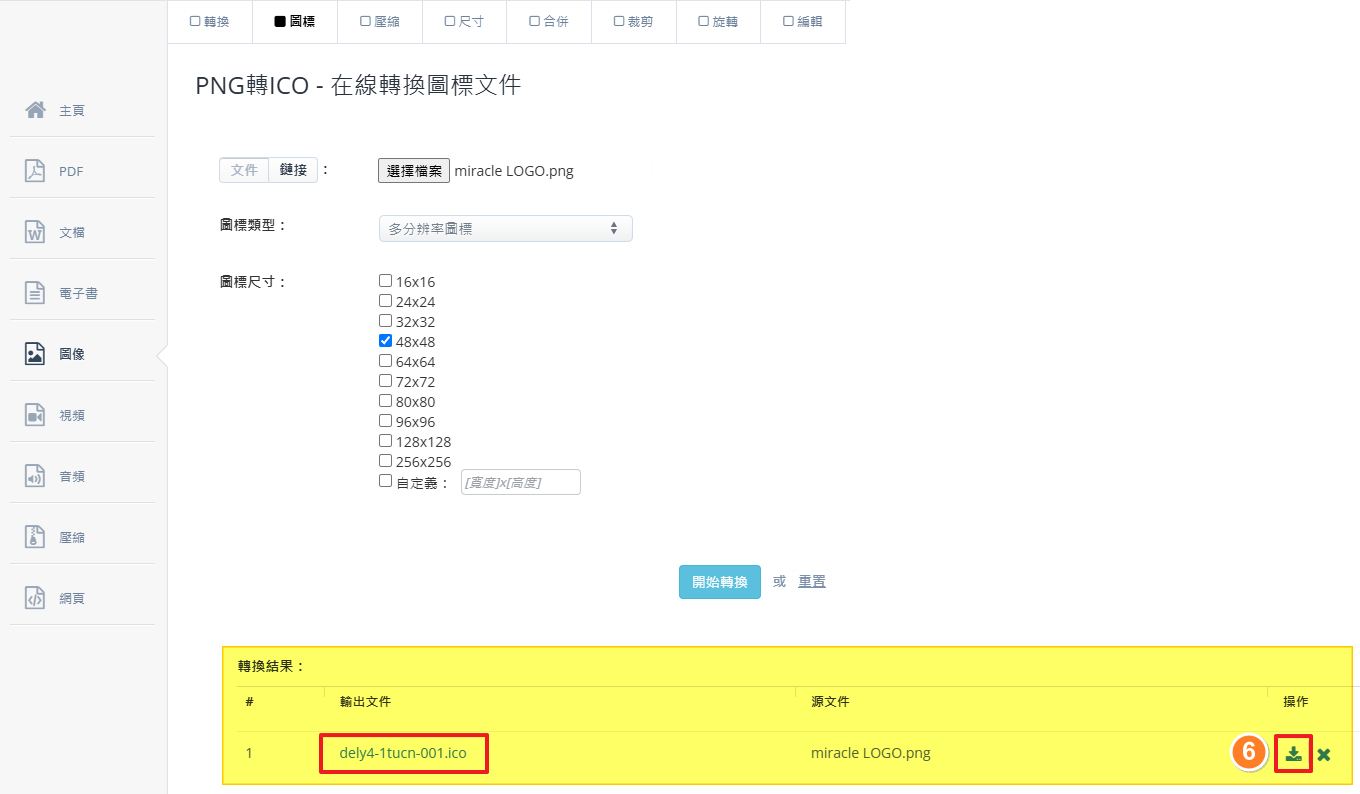Switch to the 轉換 convert tab

coord(210,22)
